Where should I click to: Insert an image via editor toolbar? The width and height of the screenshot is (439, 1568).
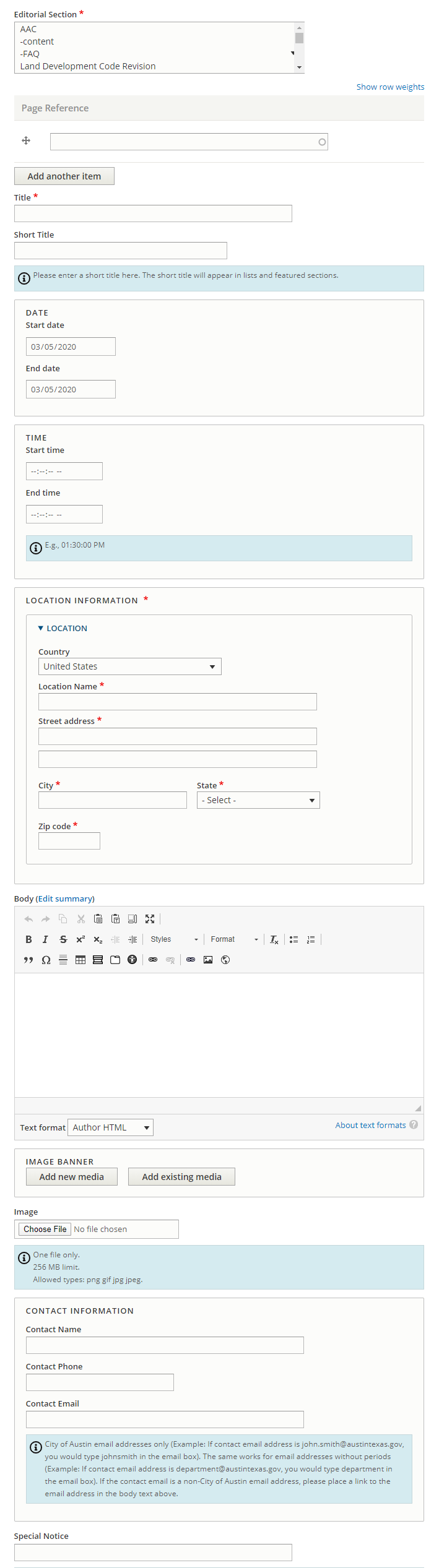click(x=208, y=960)
